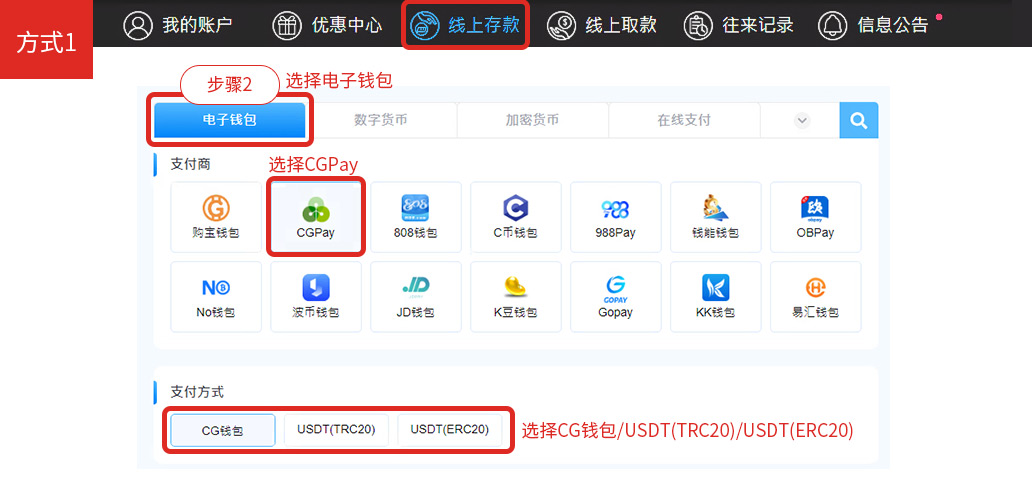This screenshot has width=1032, height=480.
Task: Select the Gopay provider icon
Action: click(615, 289)
